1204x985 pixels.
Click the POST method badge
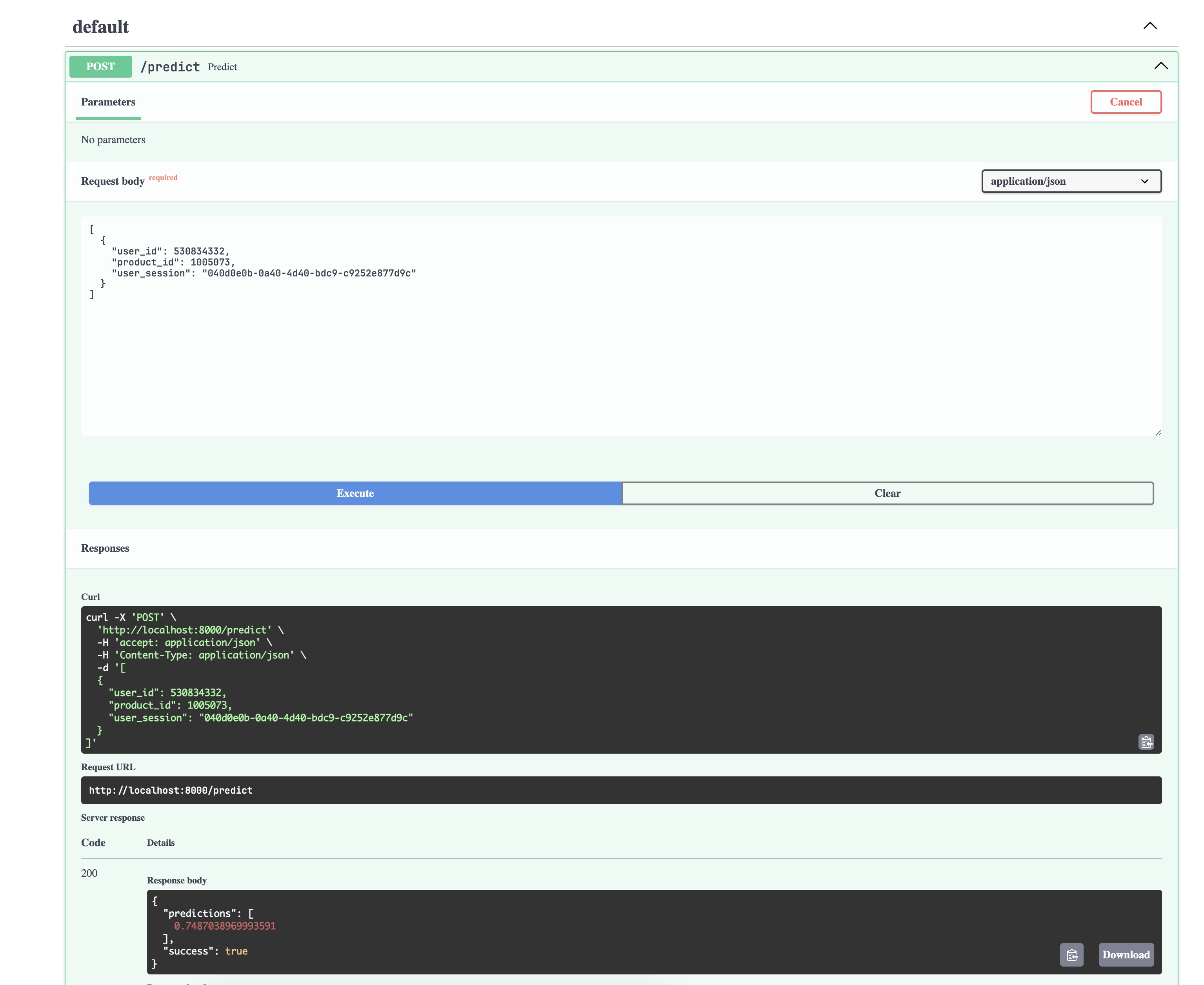pyautogui.click(x=100, y=66)
